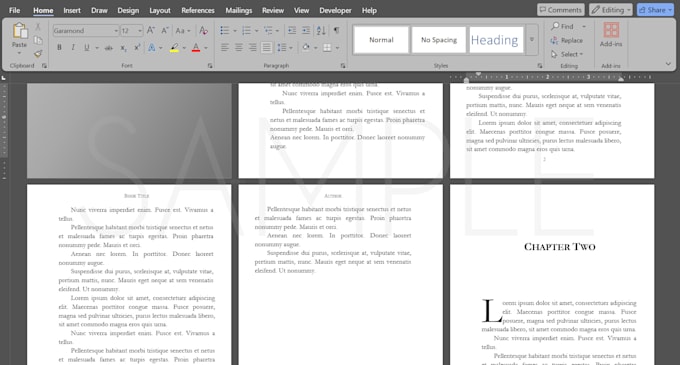This screenshot has width=680, height=365.
Task: Click the Multilevel list icon
Action: coord(268,30)
